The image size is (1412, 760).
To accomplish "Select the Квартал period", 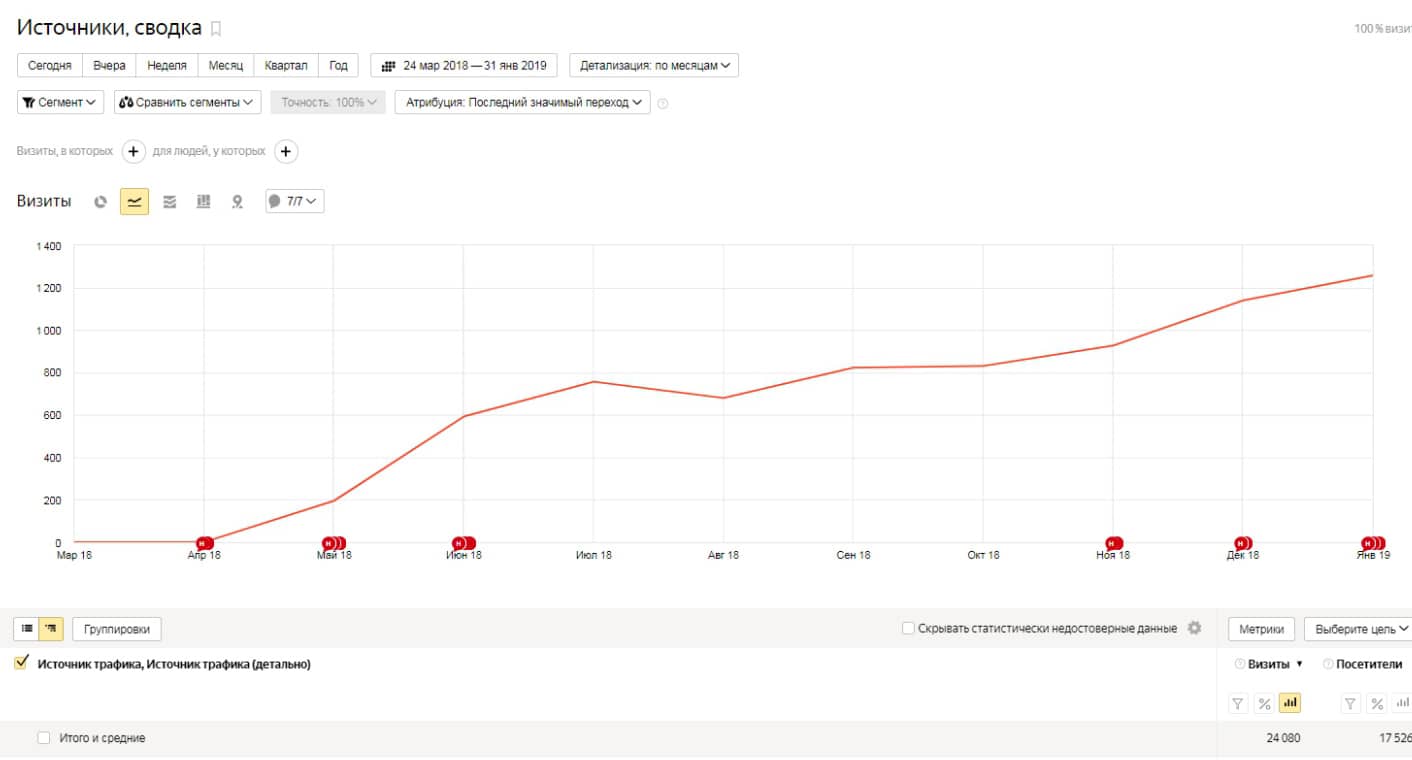I will pos(286,65).
